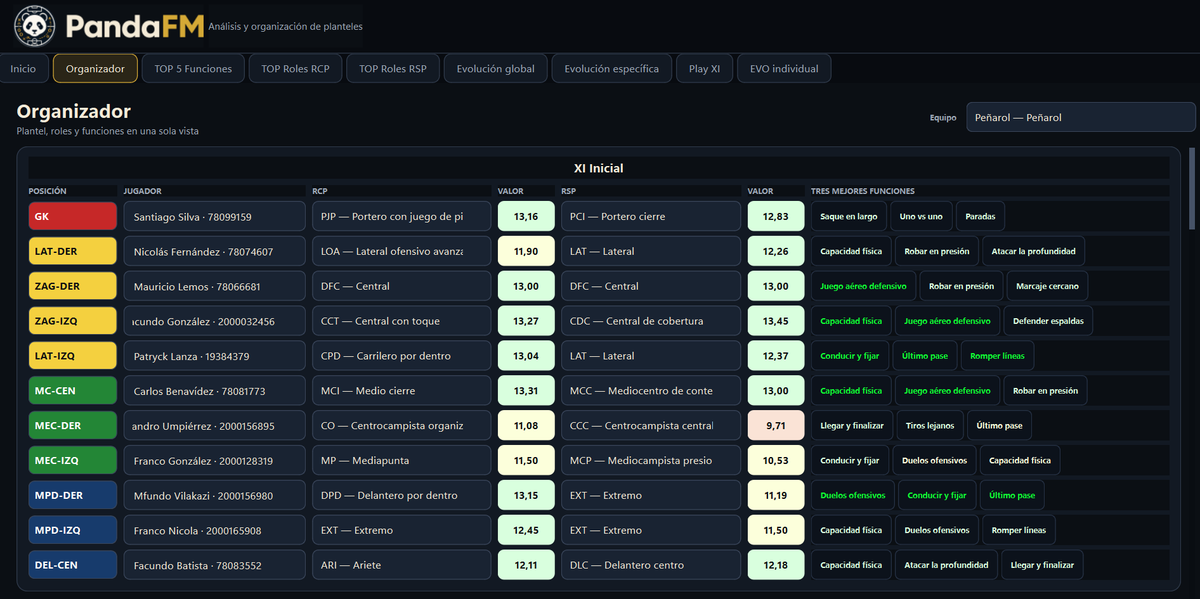Click the 9,71 value cell
1200x599 pixels.
click(776, 426)
